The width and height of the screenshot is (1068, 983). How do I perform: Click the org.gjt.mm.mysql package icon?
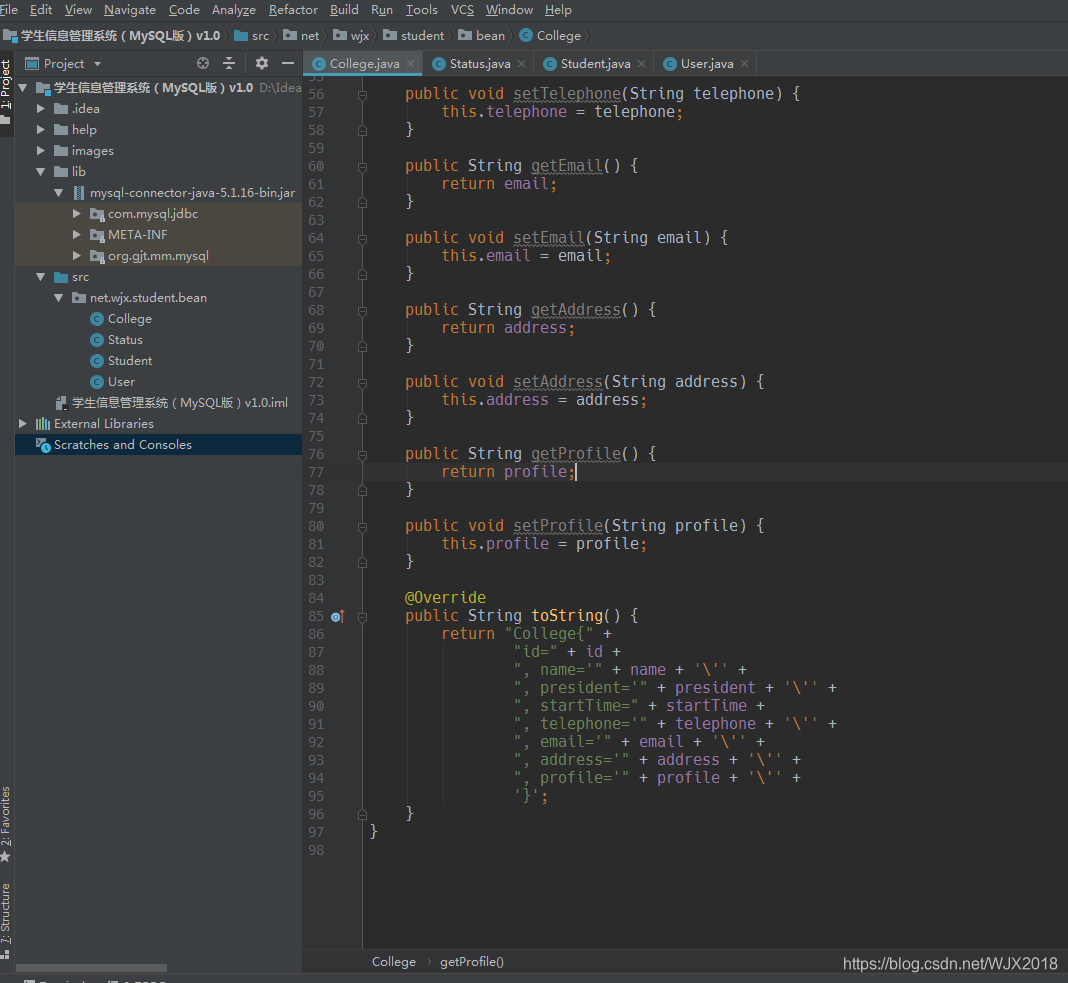[x=97, y=256]
